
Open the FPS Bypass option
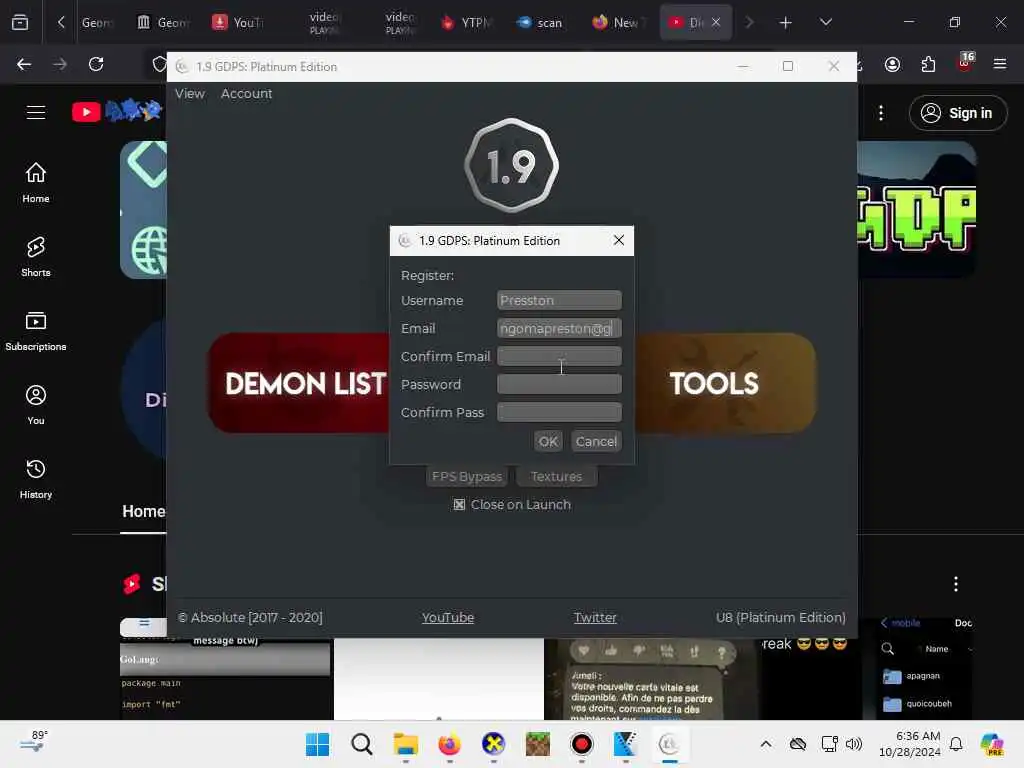click(466, 477)
